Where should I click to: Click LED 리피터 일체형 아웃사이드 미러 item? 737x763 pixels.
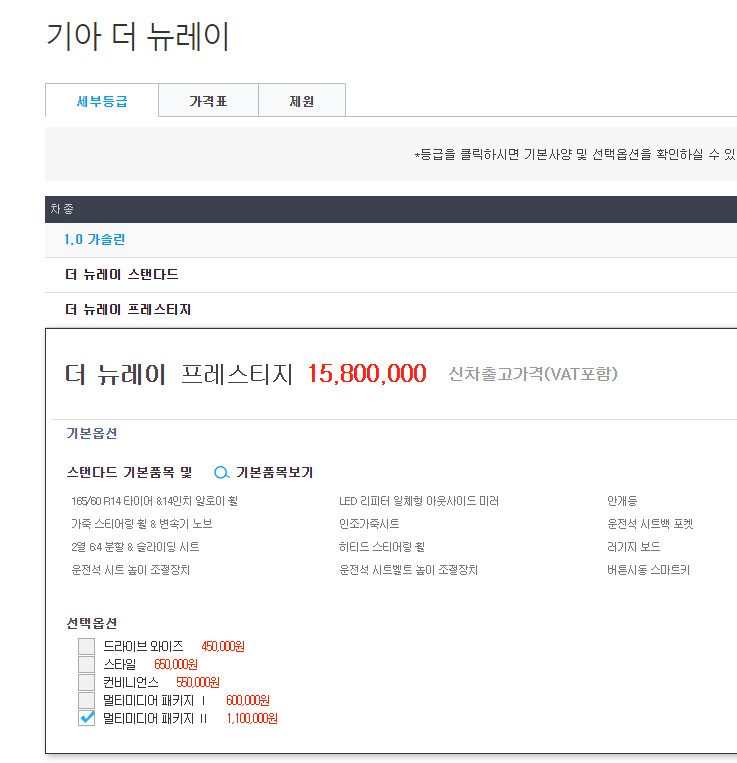coord(419,501)
